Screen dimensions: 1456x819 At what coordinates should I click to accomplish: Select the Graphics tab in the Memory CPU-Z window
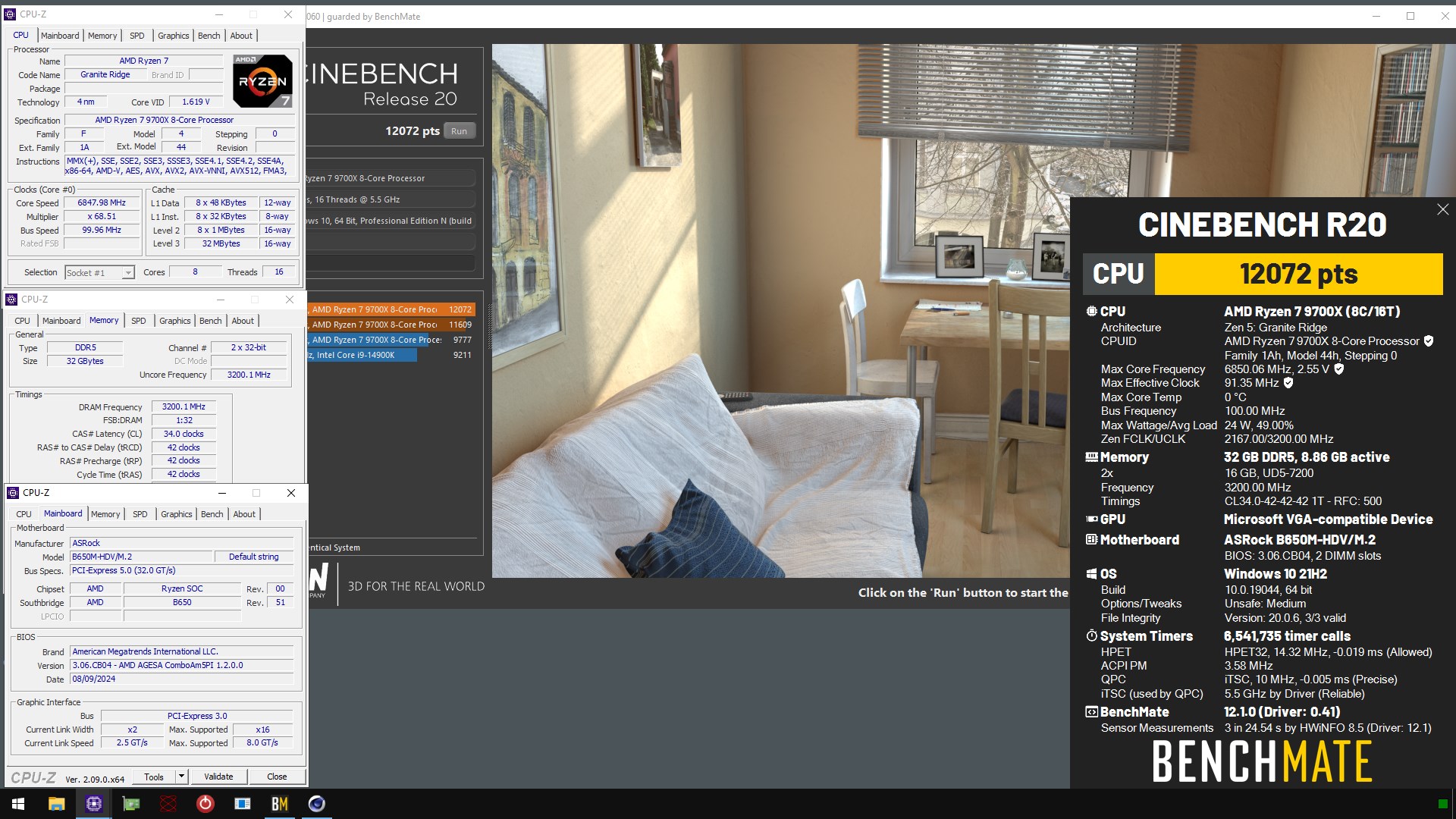coord(175,321)
